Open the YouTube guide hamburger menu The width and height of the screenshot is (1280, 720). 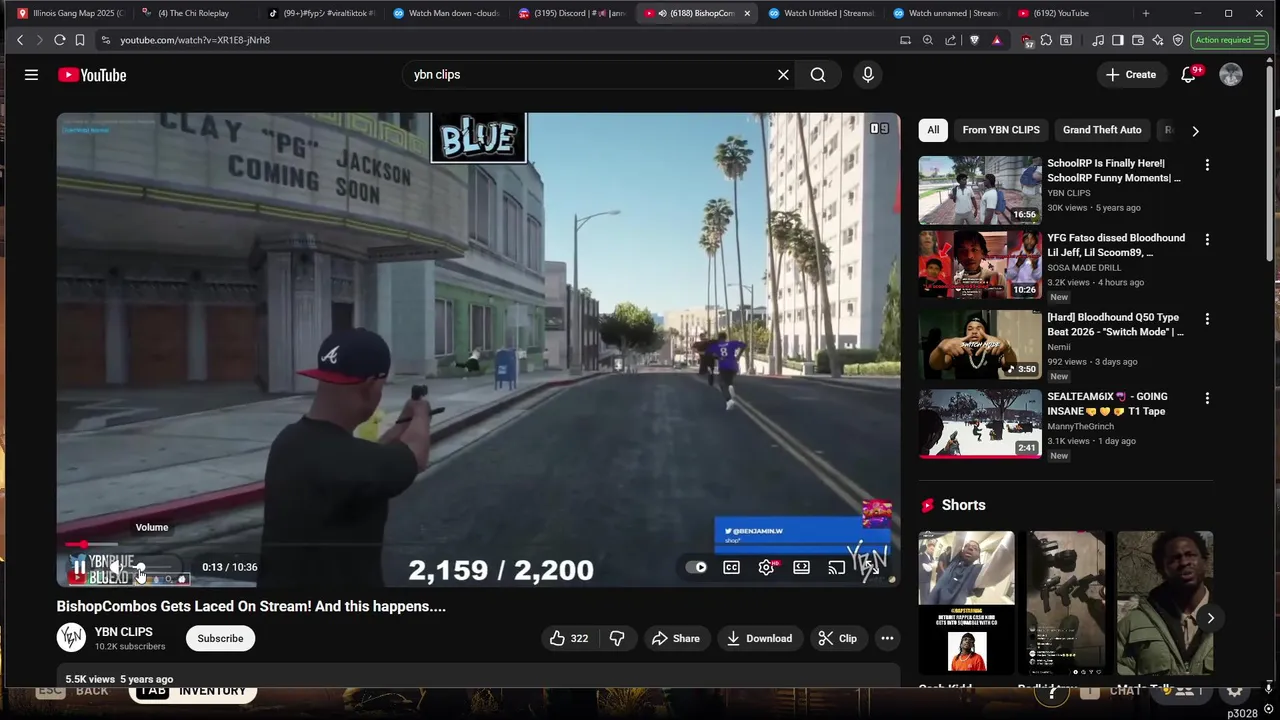31,75
